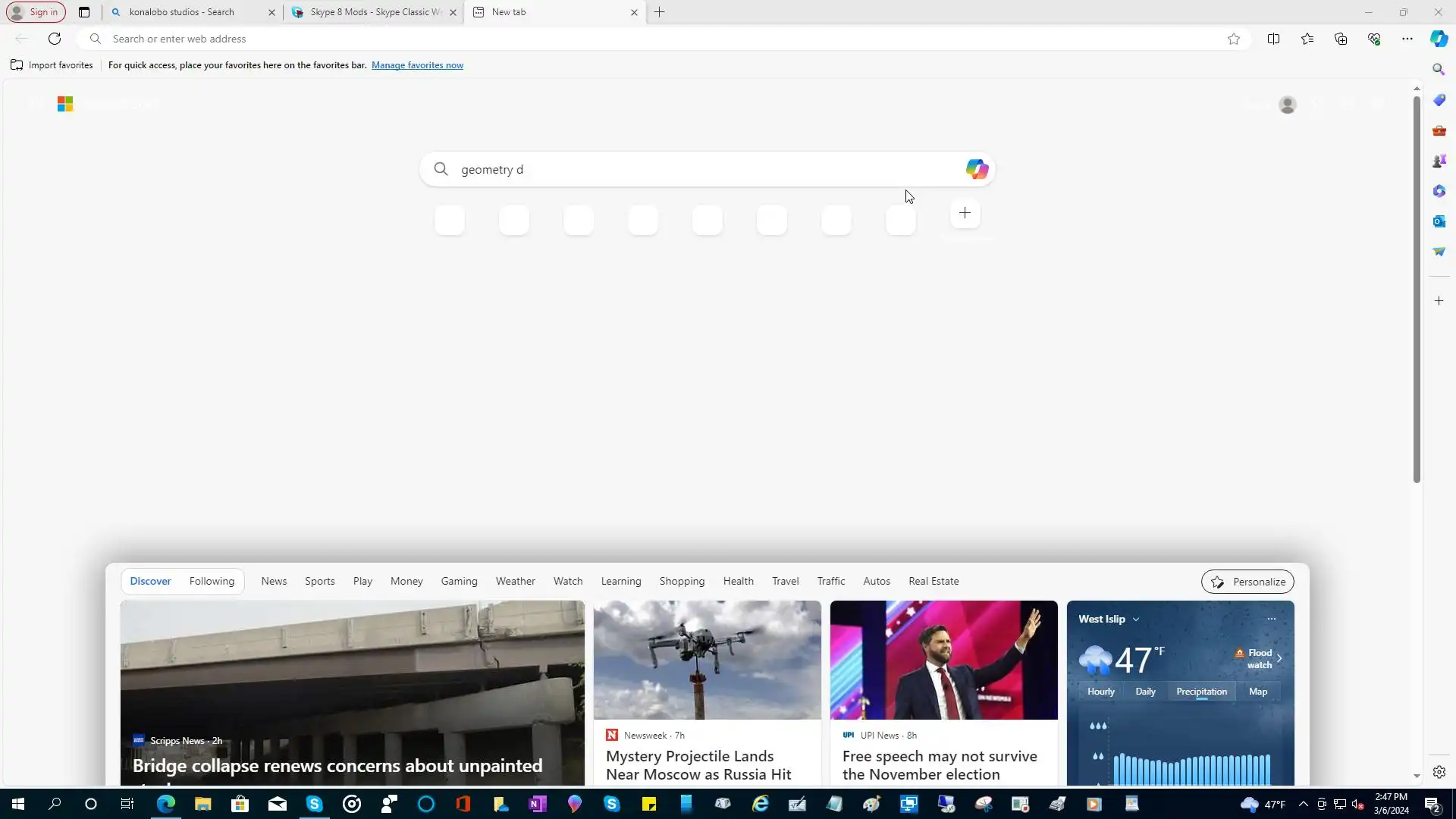This screenshot has width=1456, height=819.
Task: Switch to konalobo studios Search tab
Action: click(x=182, y=12)
